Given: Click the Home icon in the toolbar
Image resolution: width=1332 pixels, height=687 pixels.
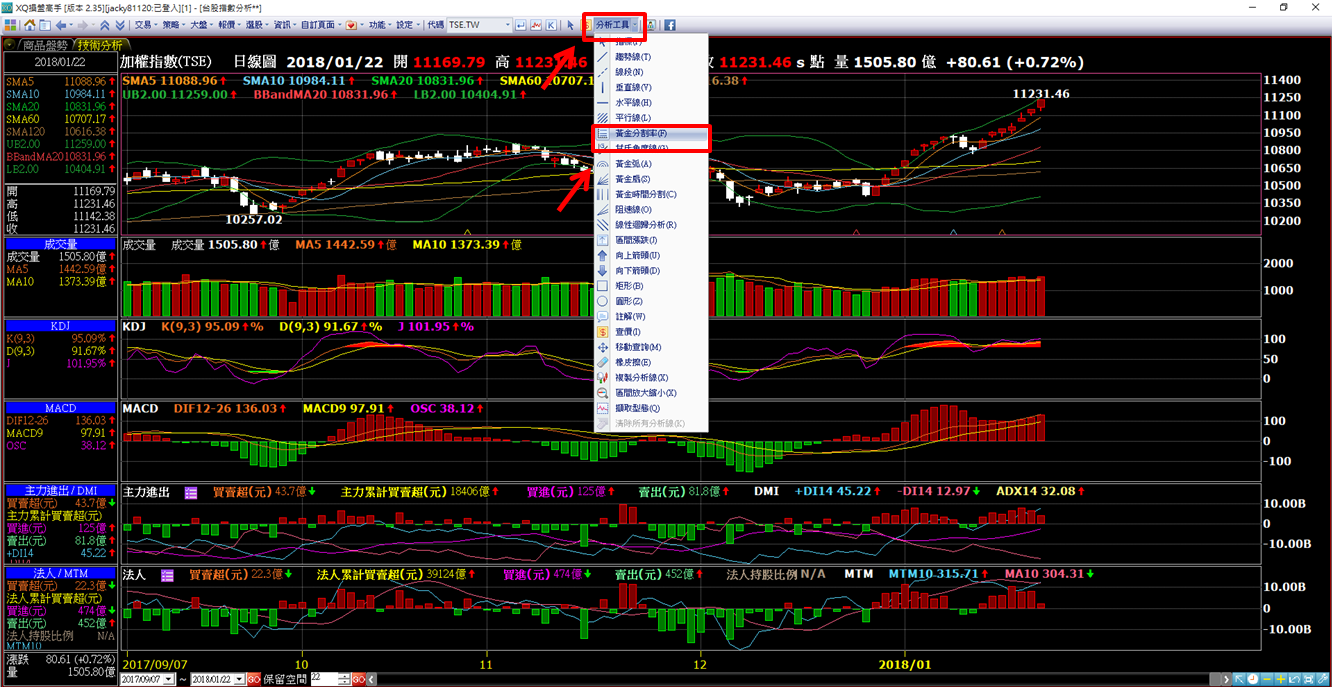Looking at the screenshot, I should click(29, 25).
